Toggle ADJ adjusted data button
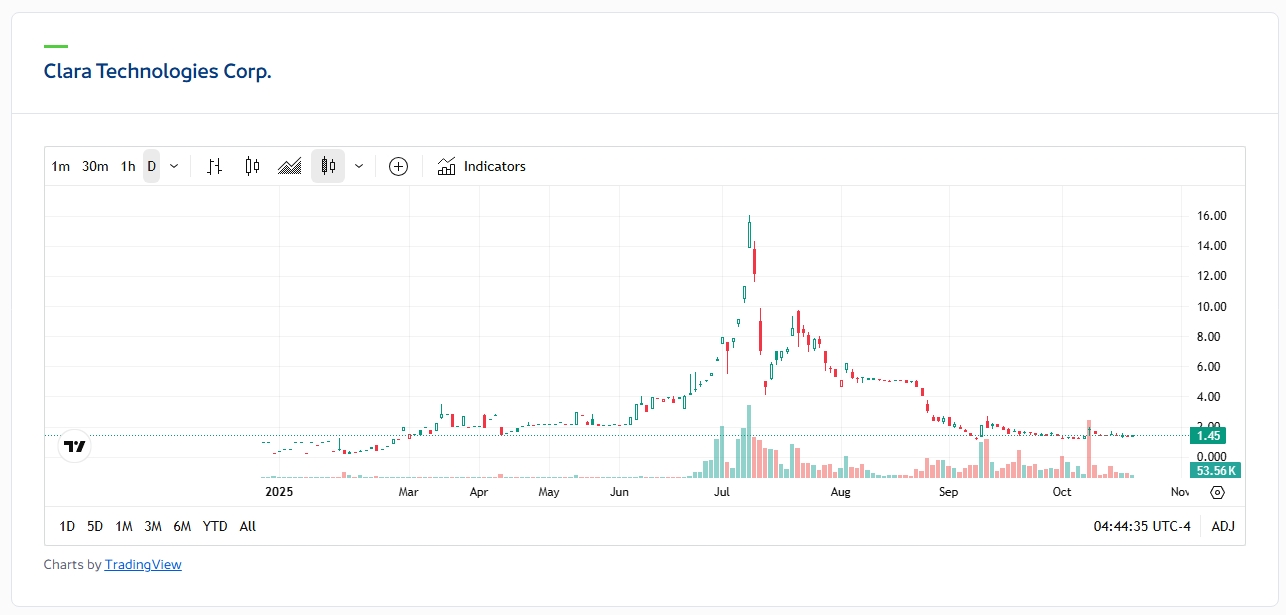The width and height of the screenshot is (1286, 615). [1223, 526]
